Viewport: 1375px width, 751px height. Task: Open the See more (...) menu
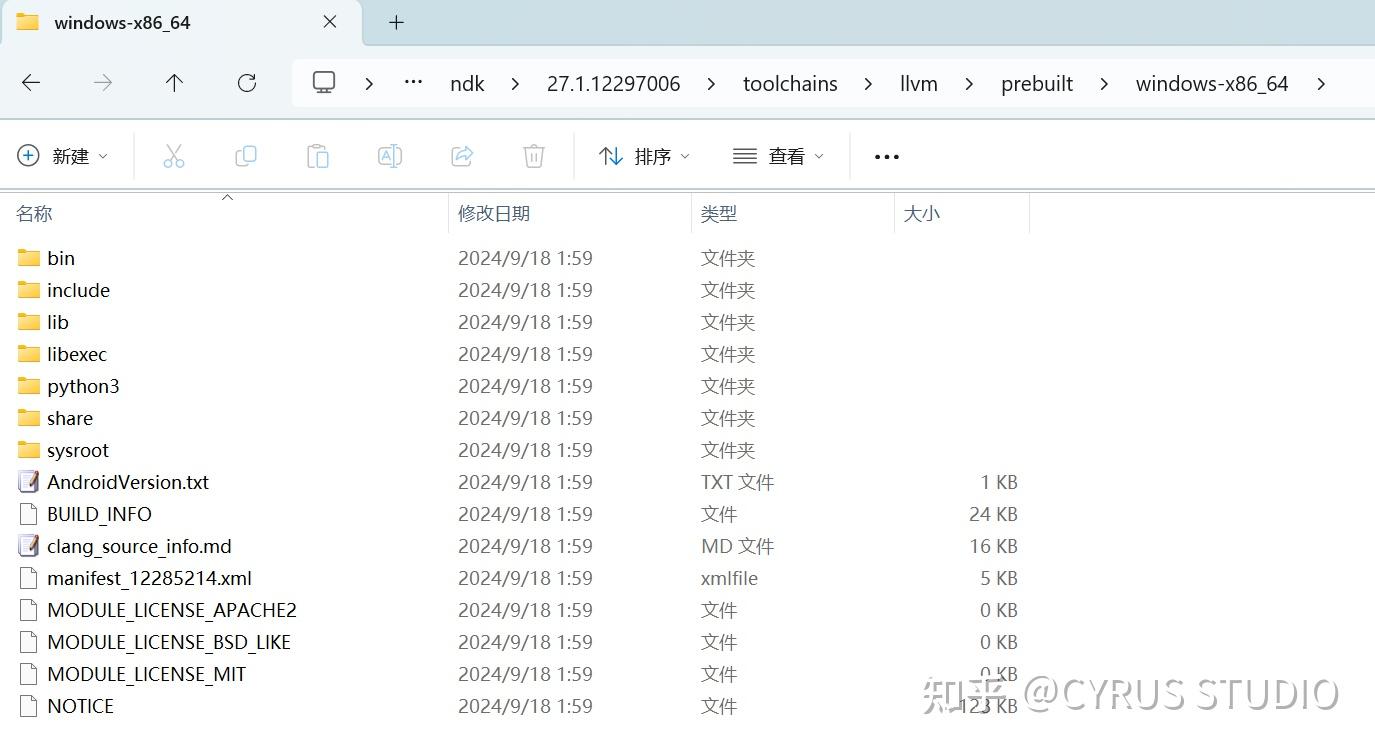886,156
